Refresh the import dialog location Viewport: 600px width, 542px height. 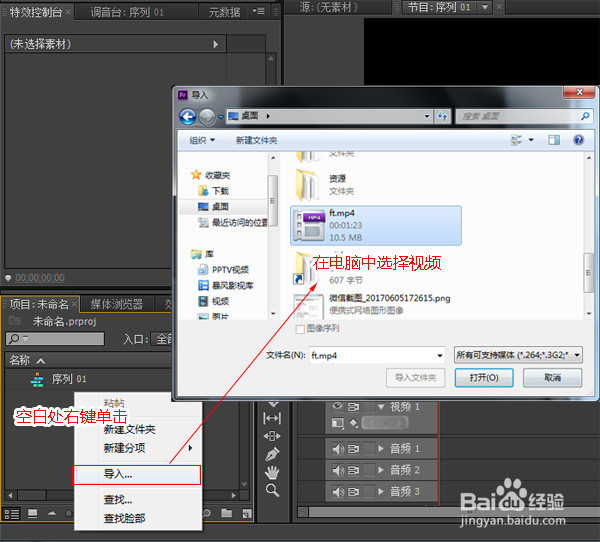coord(443,116)
